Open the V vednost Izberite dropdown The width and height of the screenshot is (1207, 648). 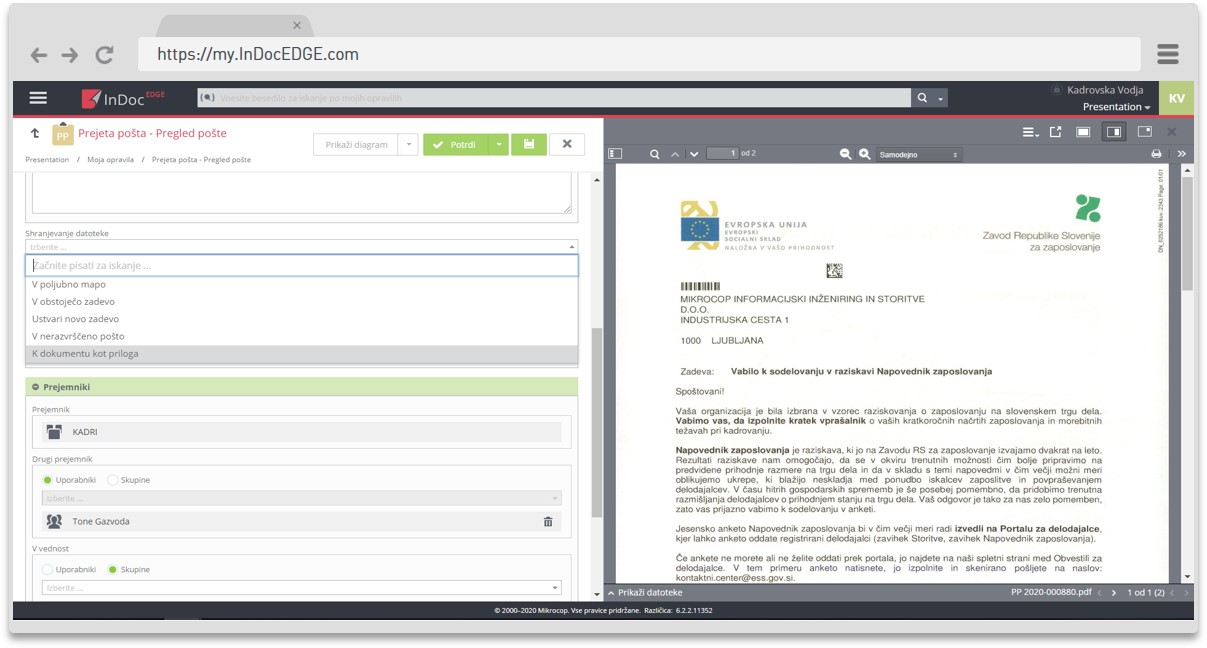pyautogui.click(x=302, y=588)
